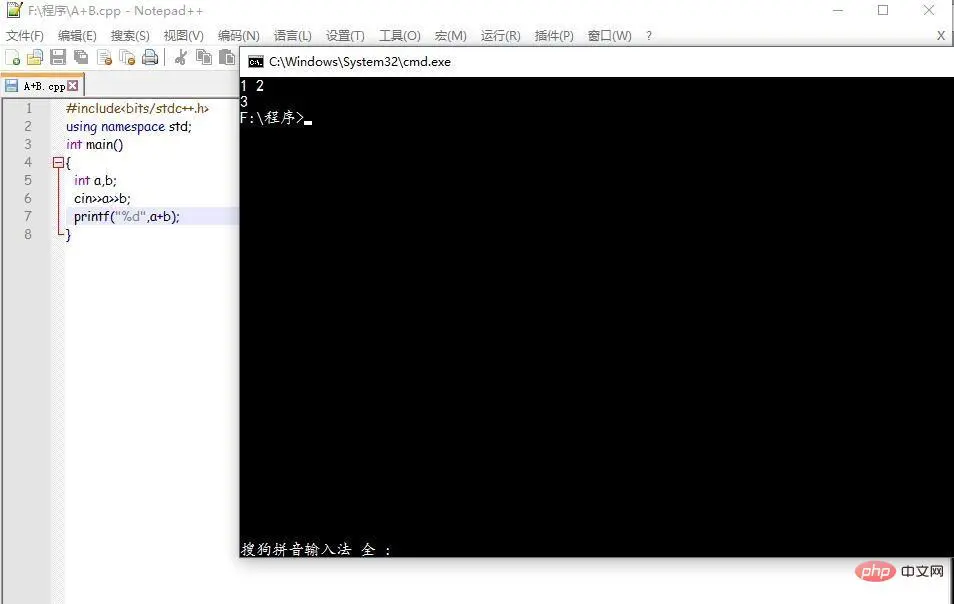Collapse the code block at line 4

[58, 162]
